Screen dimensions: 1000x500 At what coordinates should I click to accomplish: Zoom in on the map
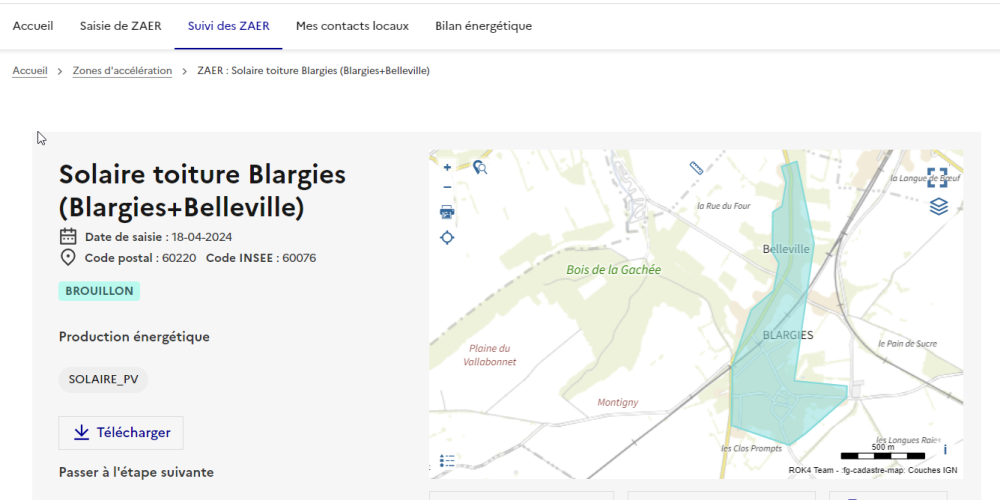447,167
